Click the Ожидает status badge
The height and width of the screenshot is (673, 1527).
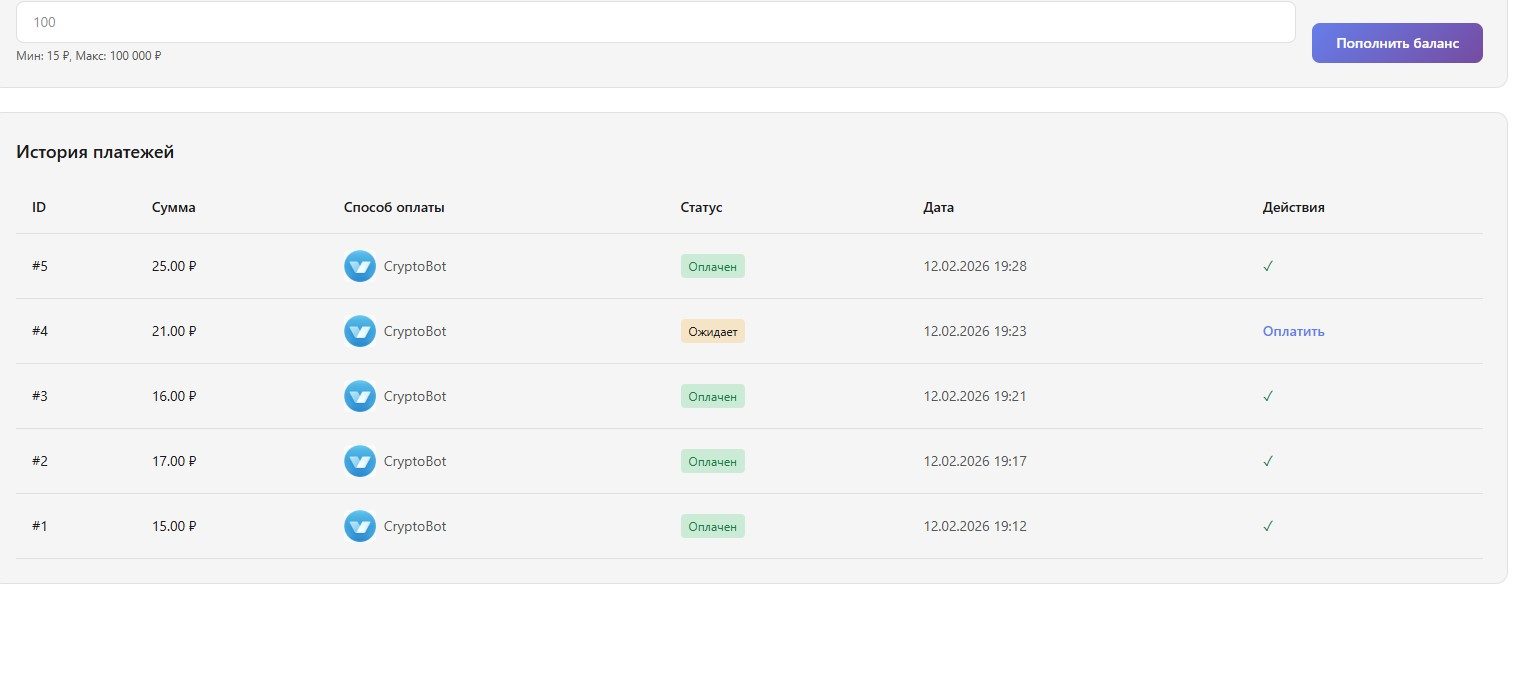pos(712,331)
